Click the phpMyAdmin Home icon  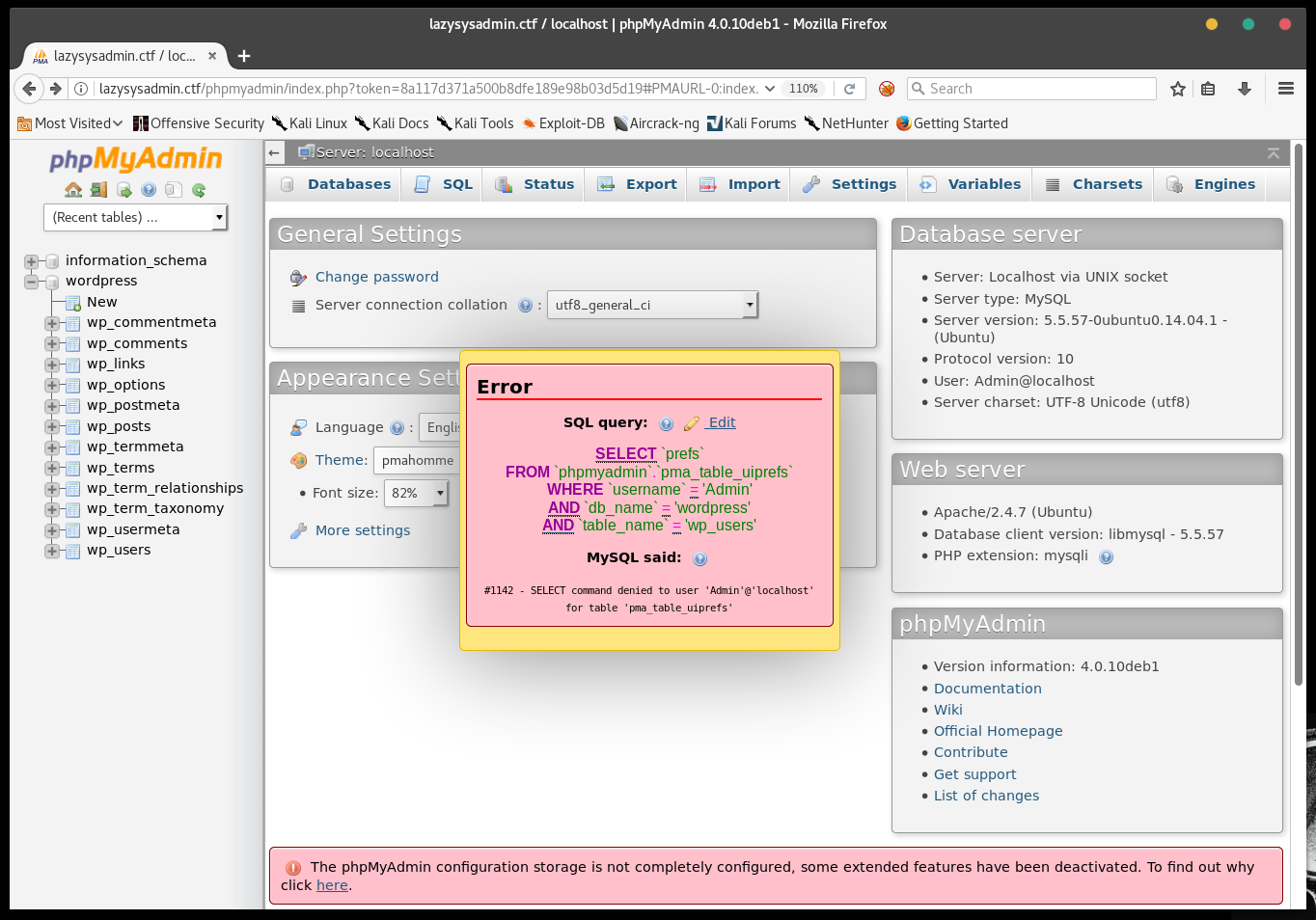click(x=73, y=190)
